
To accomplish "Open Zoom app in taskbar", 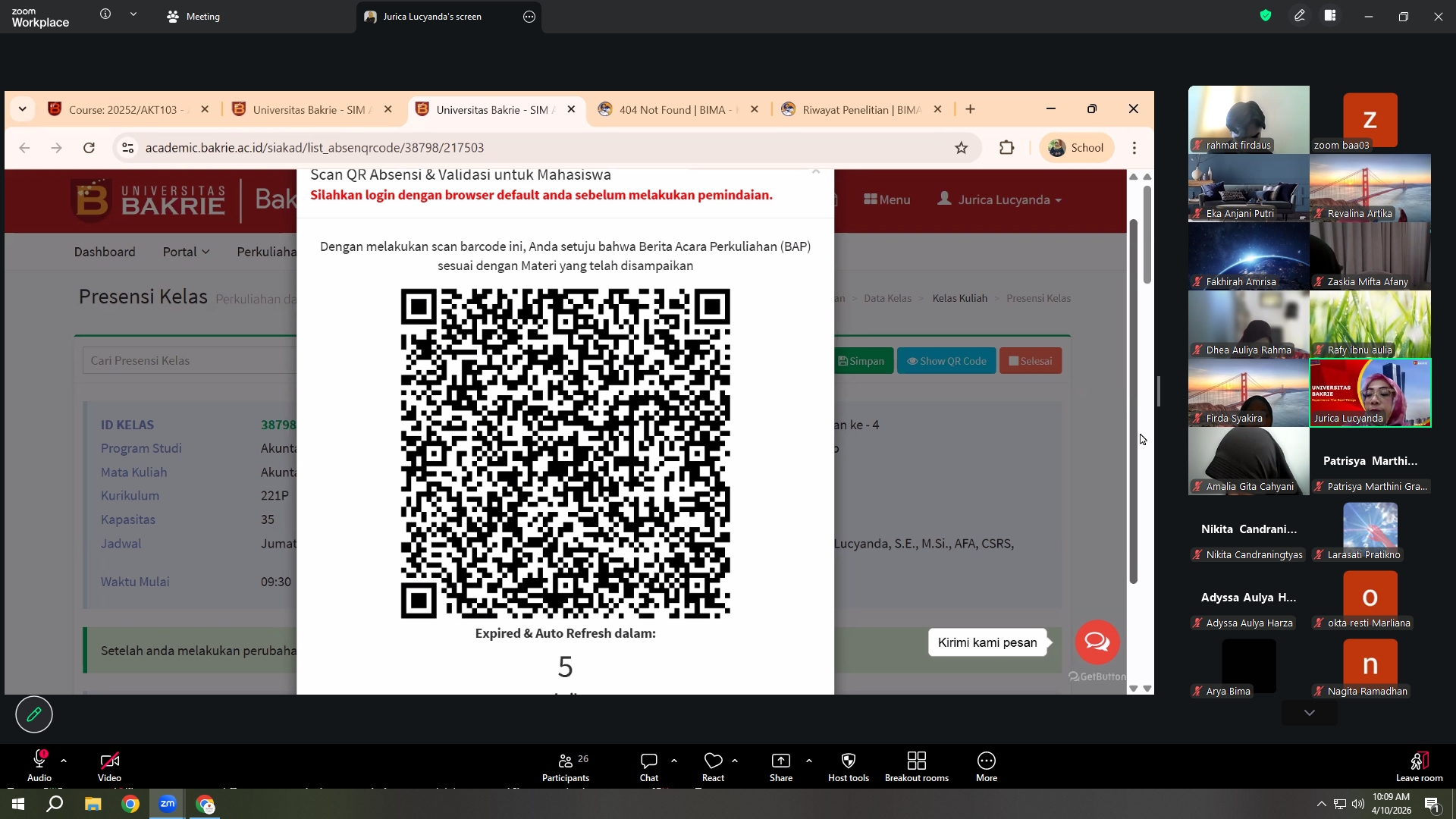I will pos(168,804).
